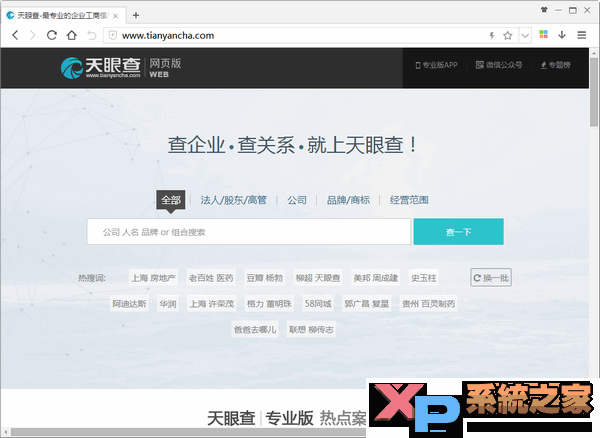600x438 pixels.
Task: Click hot search tag 上海 许荣茂
Action: coord(212,304)
